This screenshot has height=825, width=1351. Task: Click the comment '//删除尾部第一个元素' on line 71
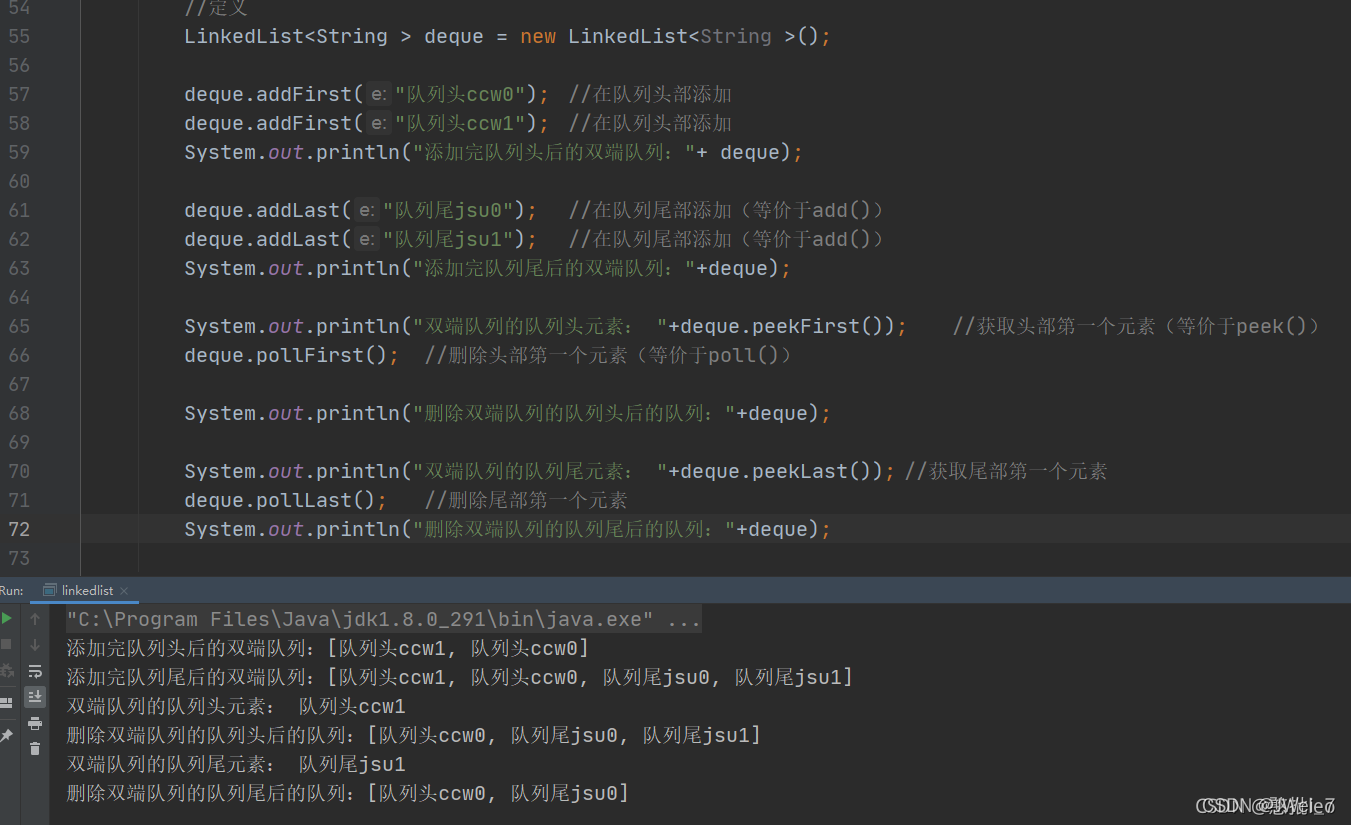point(526,500)
